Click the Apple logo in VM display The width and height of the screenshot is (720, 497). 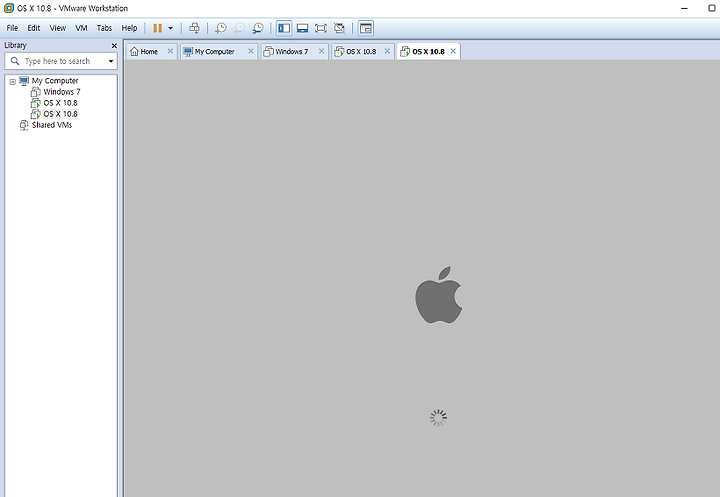pyautogui.click(x=439, y=295)
